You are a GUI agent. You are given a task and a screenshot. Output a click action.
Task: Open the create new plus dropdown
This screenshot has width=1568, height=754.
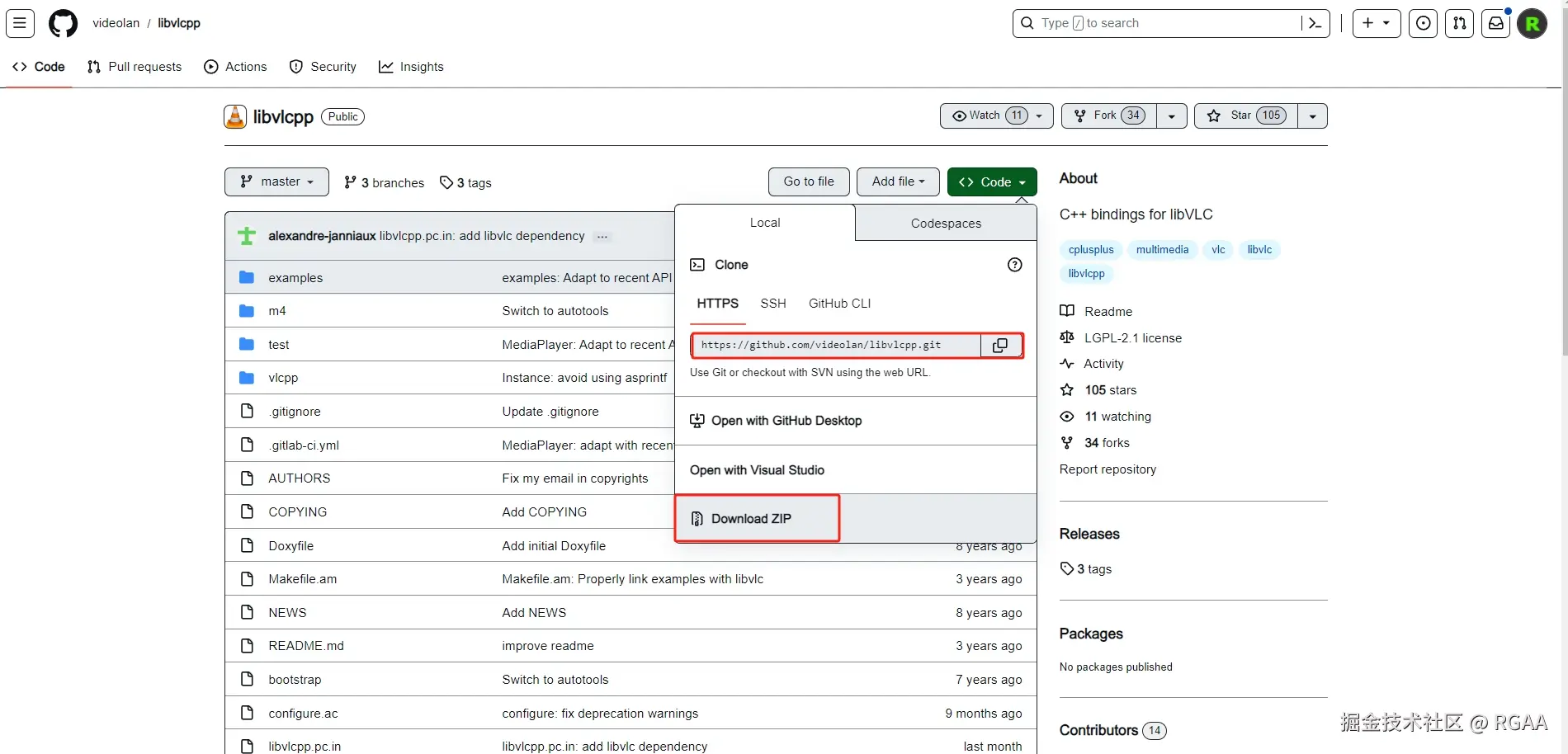click(x=1377, y=23)
